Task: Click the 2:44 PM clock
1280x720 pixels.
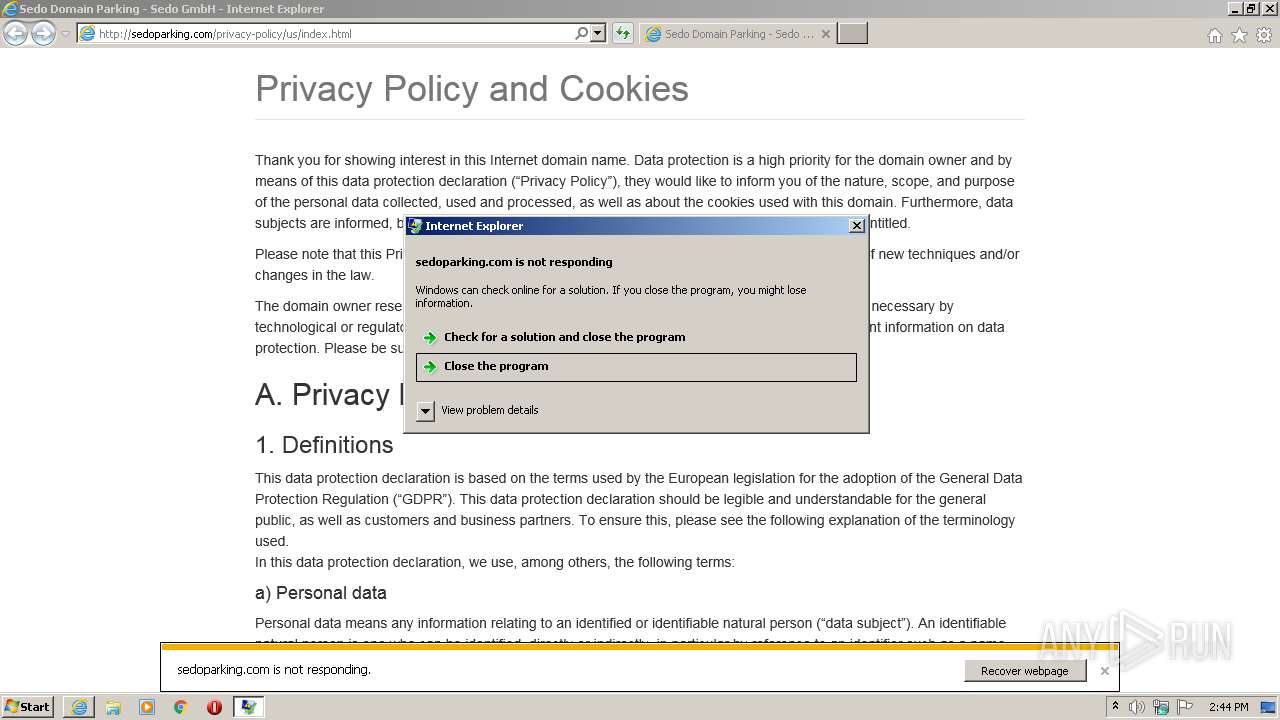Action: 1228,707
